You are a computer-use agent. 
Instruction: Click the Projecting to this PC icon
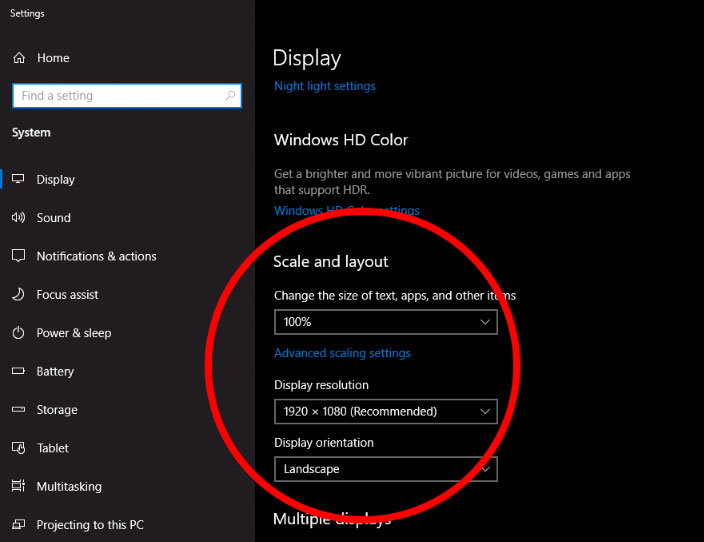(18, 525)
